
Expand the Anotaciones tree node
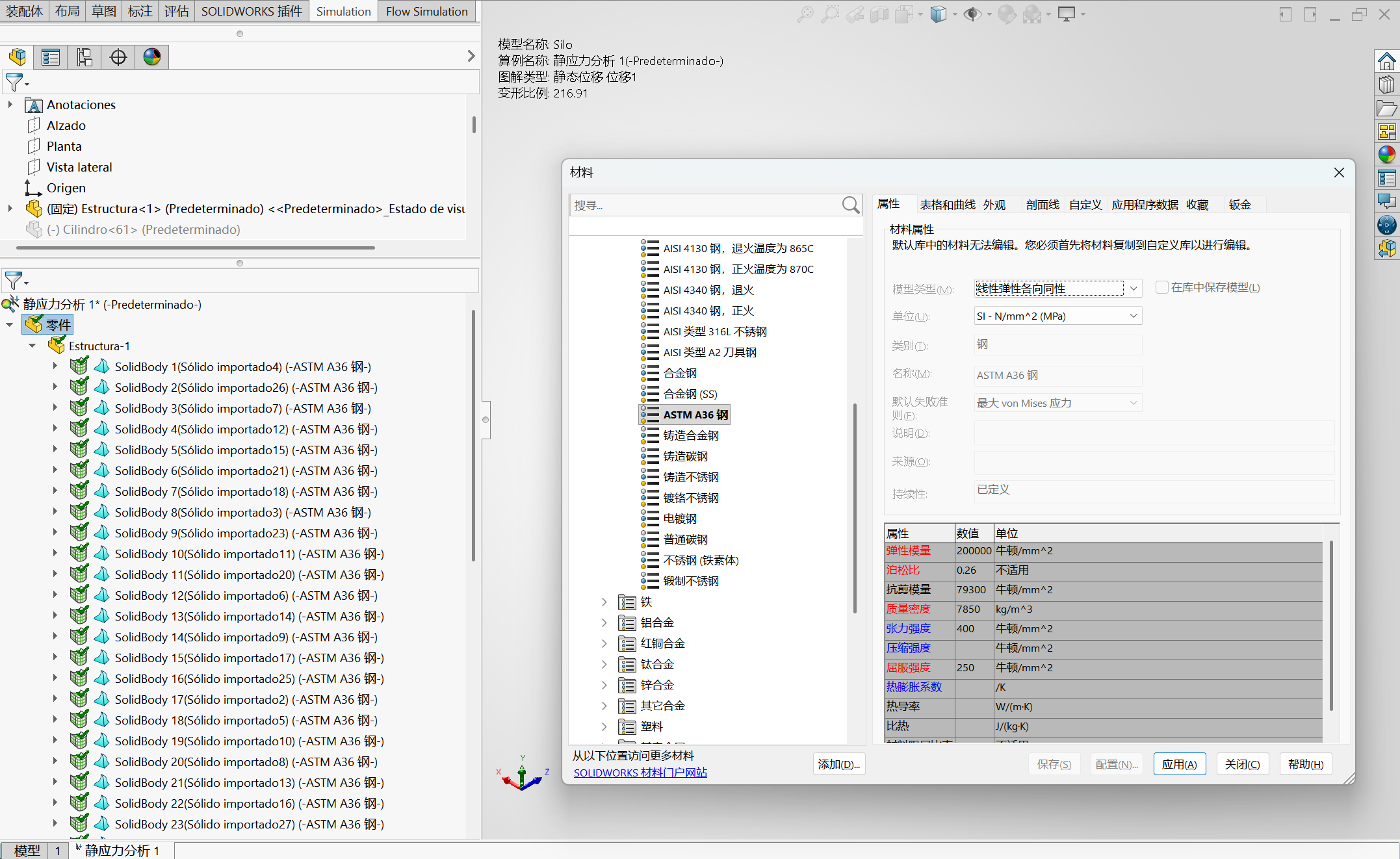pos(10,105)
